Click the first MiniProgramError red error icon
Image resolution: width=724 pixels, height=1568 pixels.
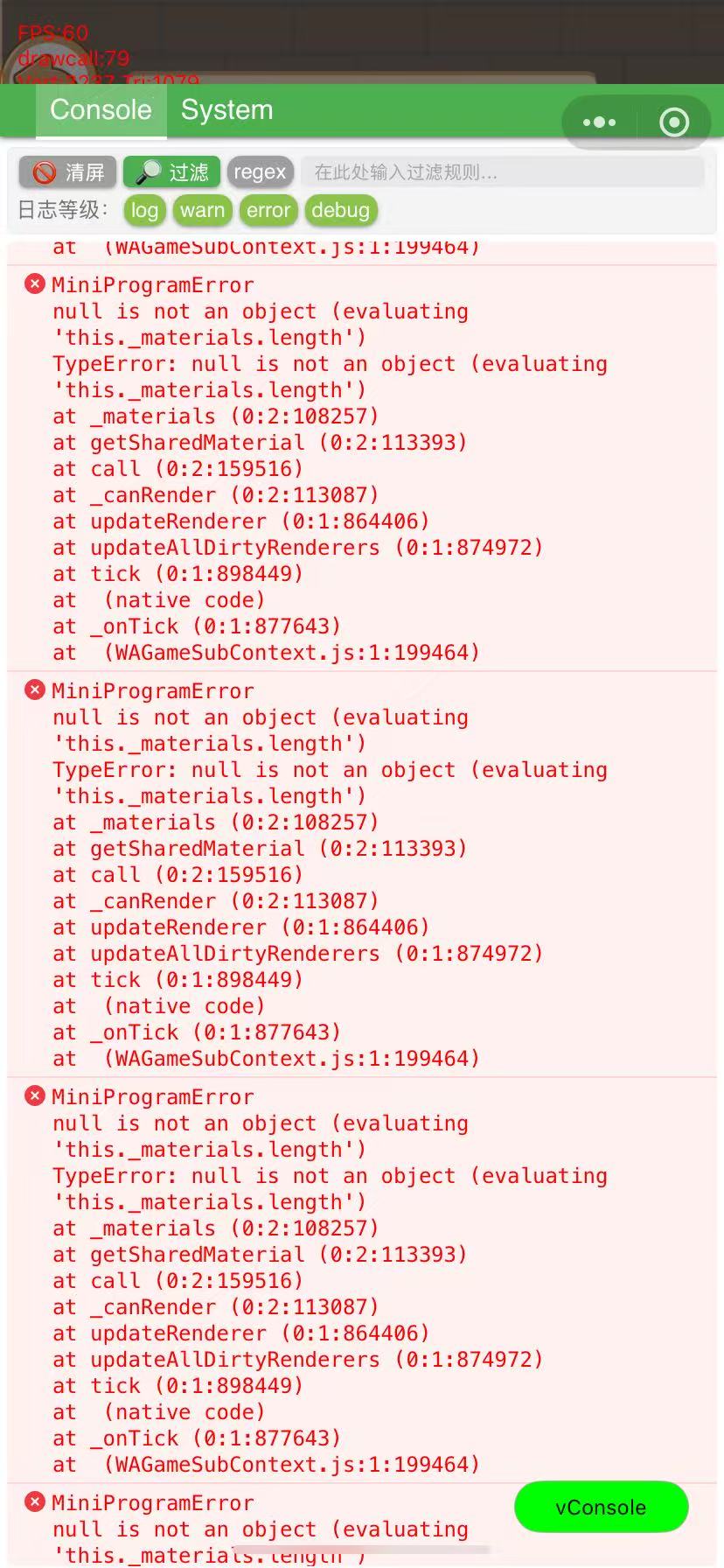click(35, 283)
